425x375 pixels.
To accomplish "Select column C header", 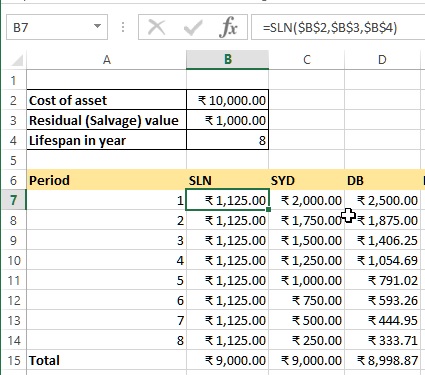I will pos(307,60).
